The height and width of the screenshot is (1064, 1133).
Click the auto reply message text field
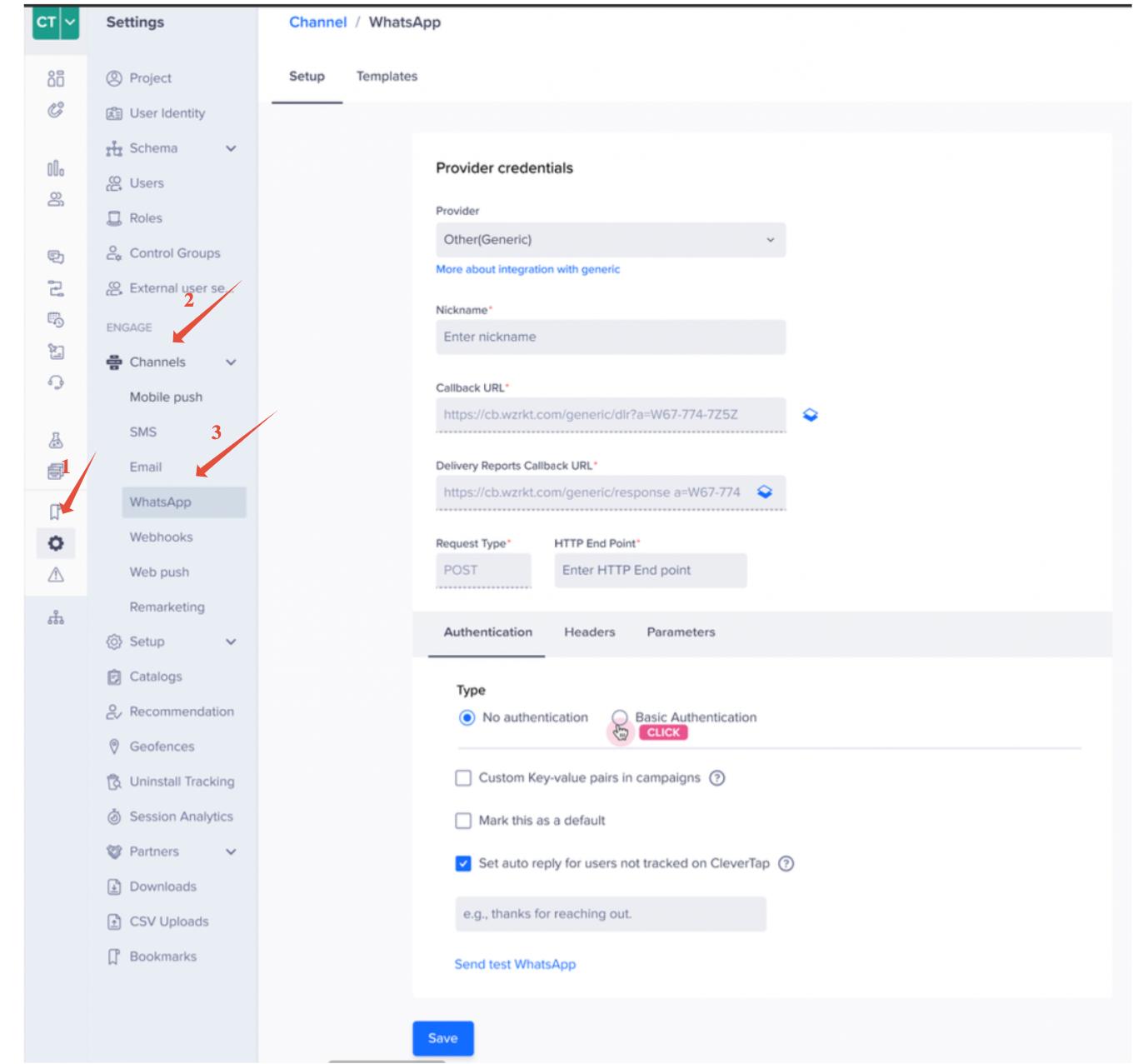click(611, 914)
